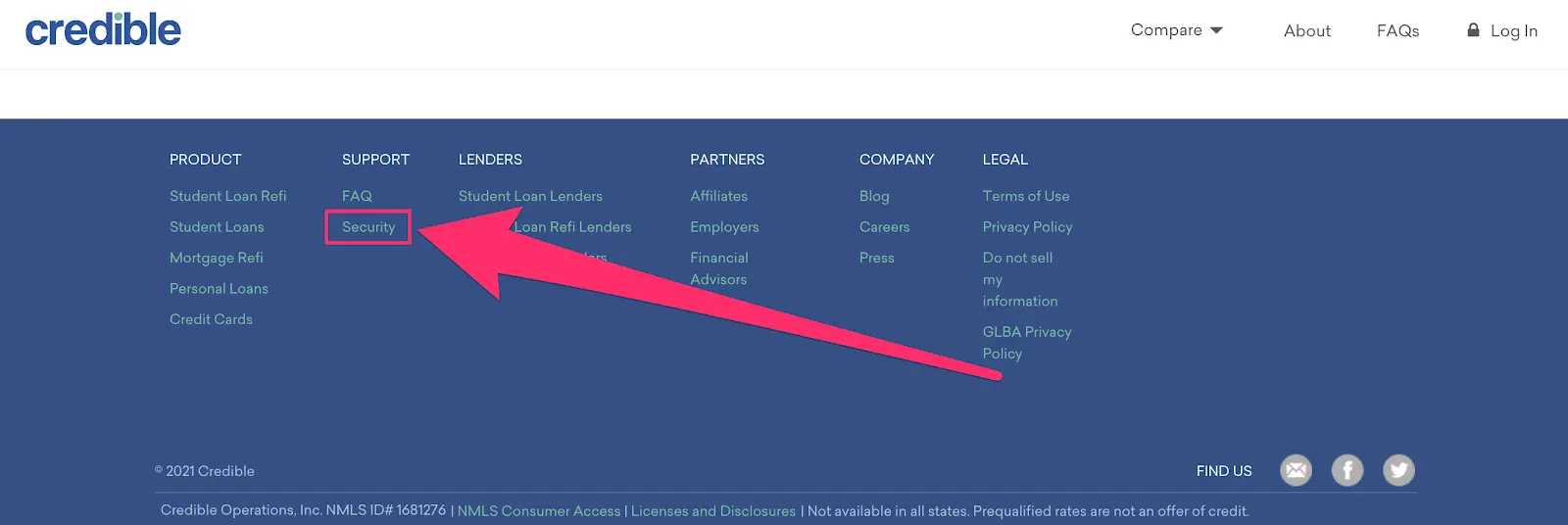Open the About page in top navigation

(1307, 30)
